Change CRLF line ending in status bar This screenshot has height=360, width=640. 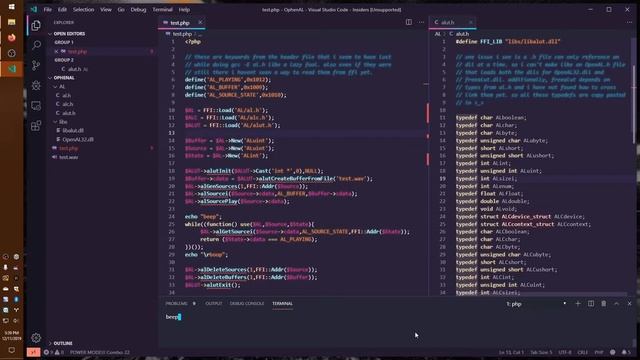pos(582,352)
